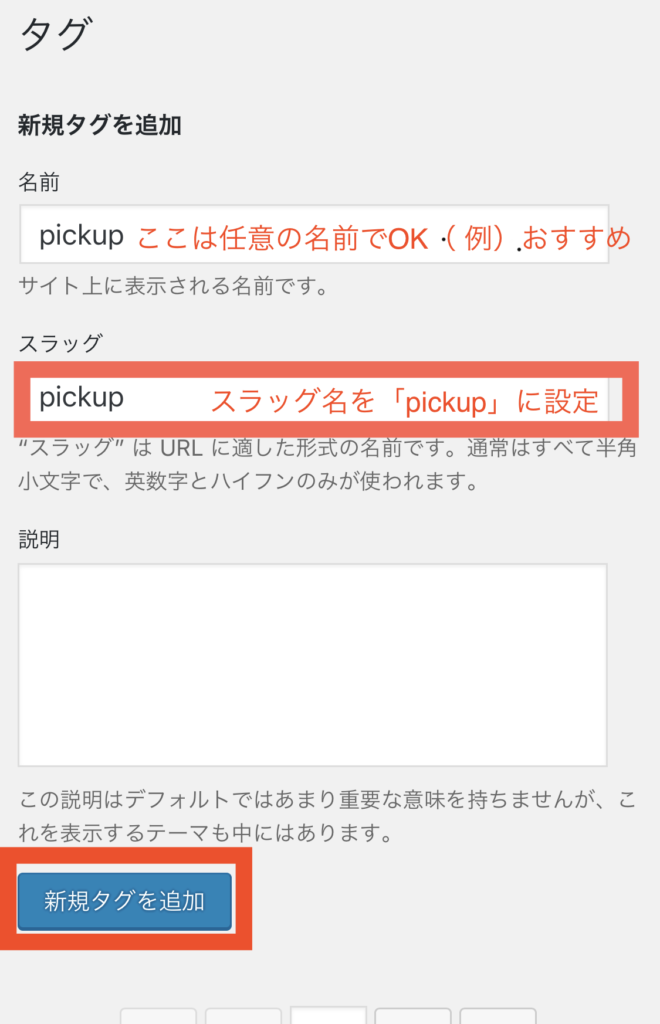Click the slug explanation text mentioning URL

(x=327, y=465)
